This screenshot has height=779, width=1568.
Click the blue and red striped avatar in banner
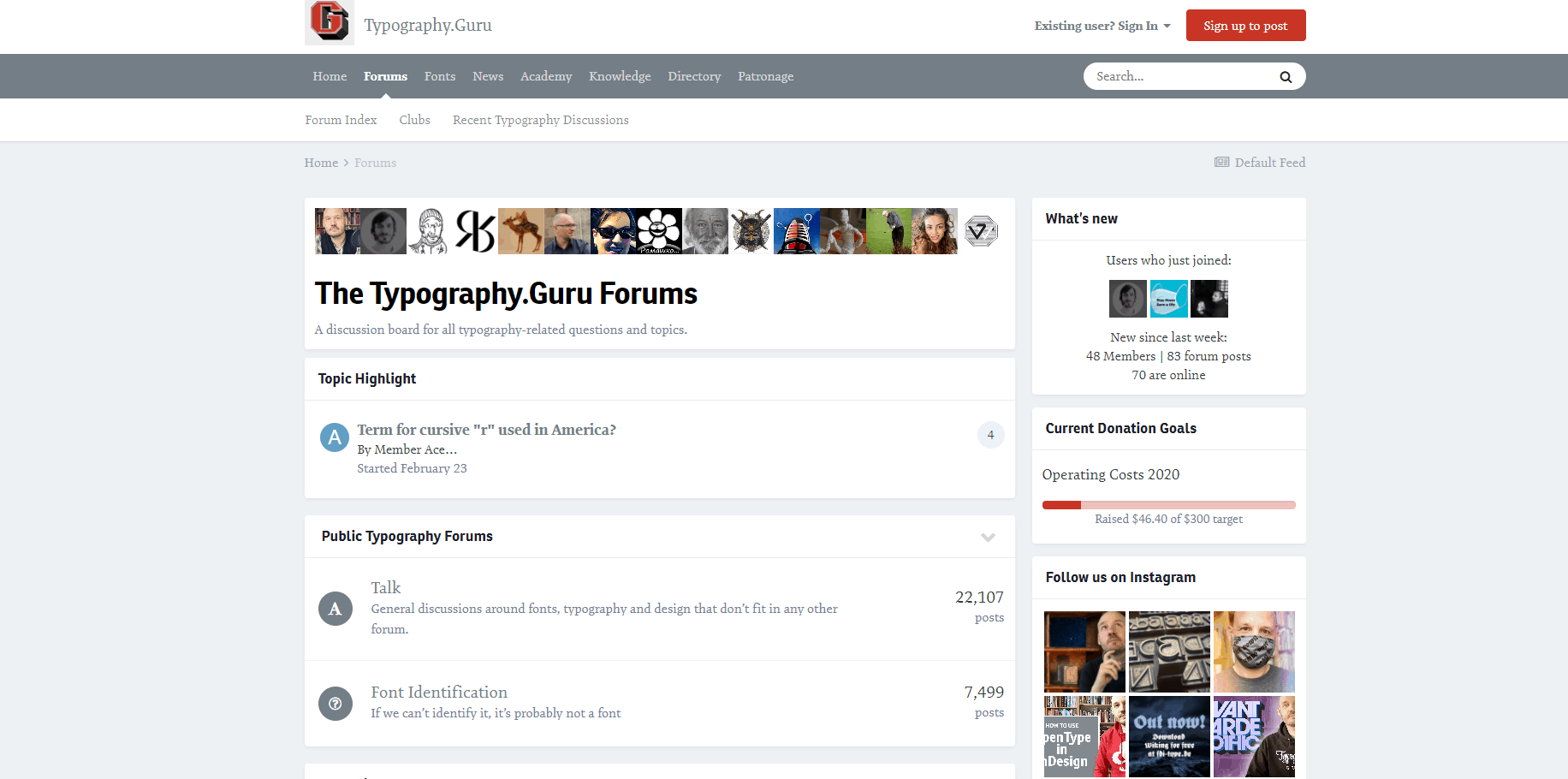pyautogui.click(x=797, y=231)
